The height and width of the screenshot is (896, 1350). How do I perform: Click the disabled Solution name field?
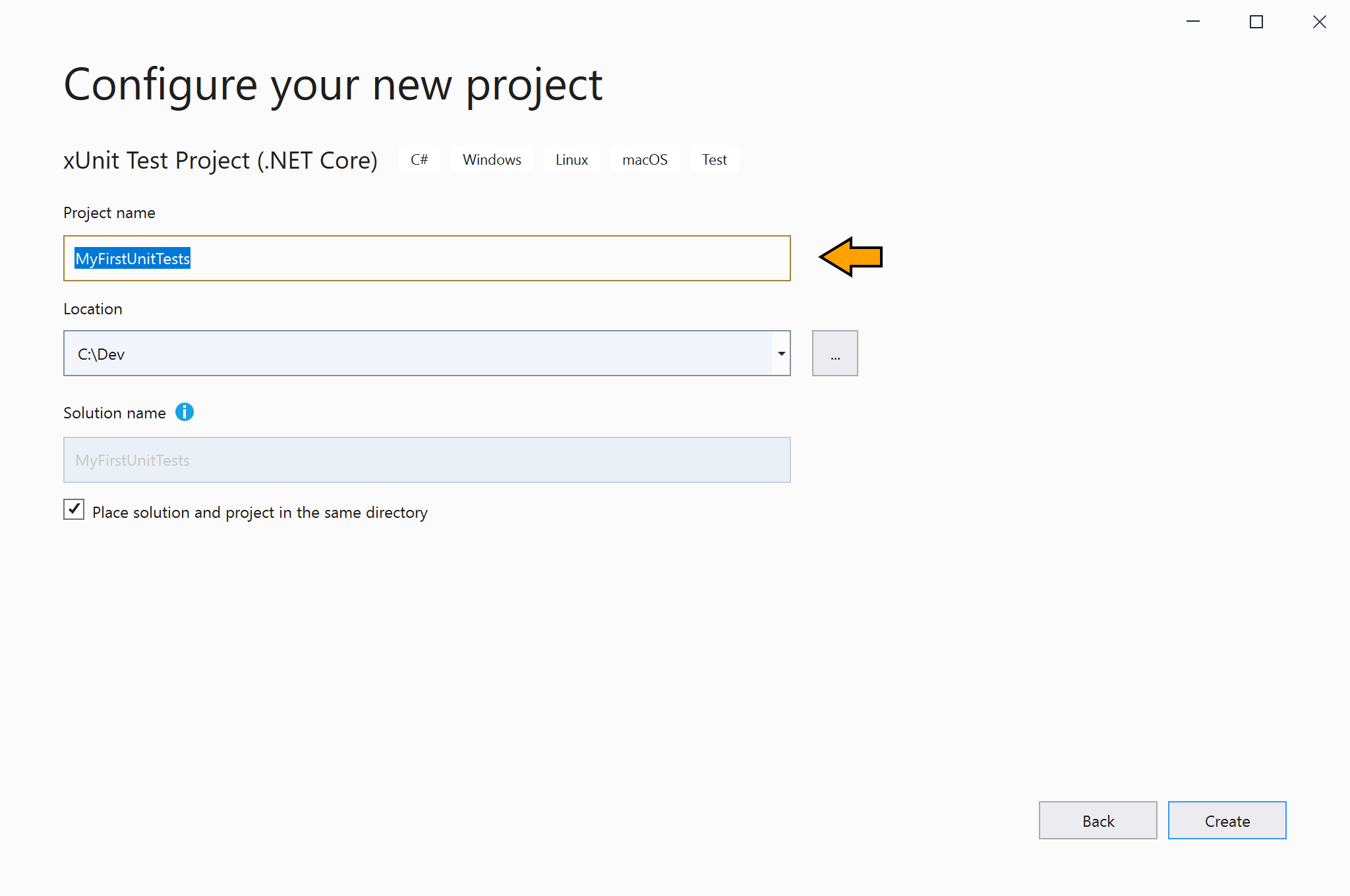coord(426,460)
